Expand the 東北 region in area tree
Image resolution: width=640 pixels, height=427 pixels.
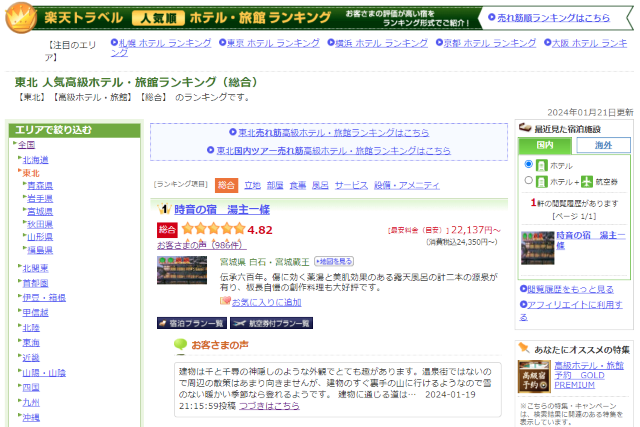click(x=31, y=173)
